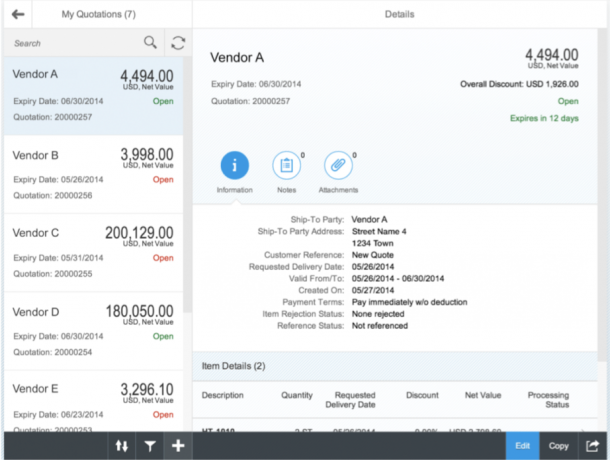Click the Processing Status column header
This screenshot has width=610, height=460.
[x=549, y=399]
